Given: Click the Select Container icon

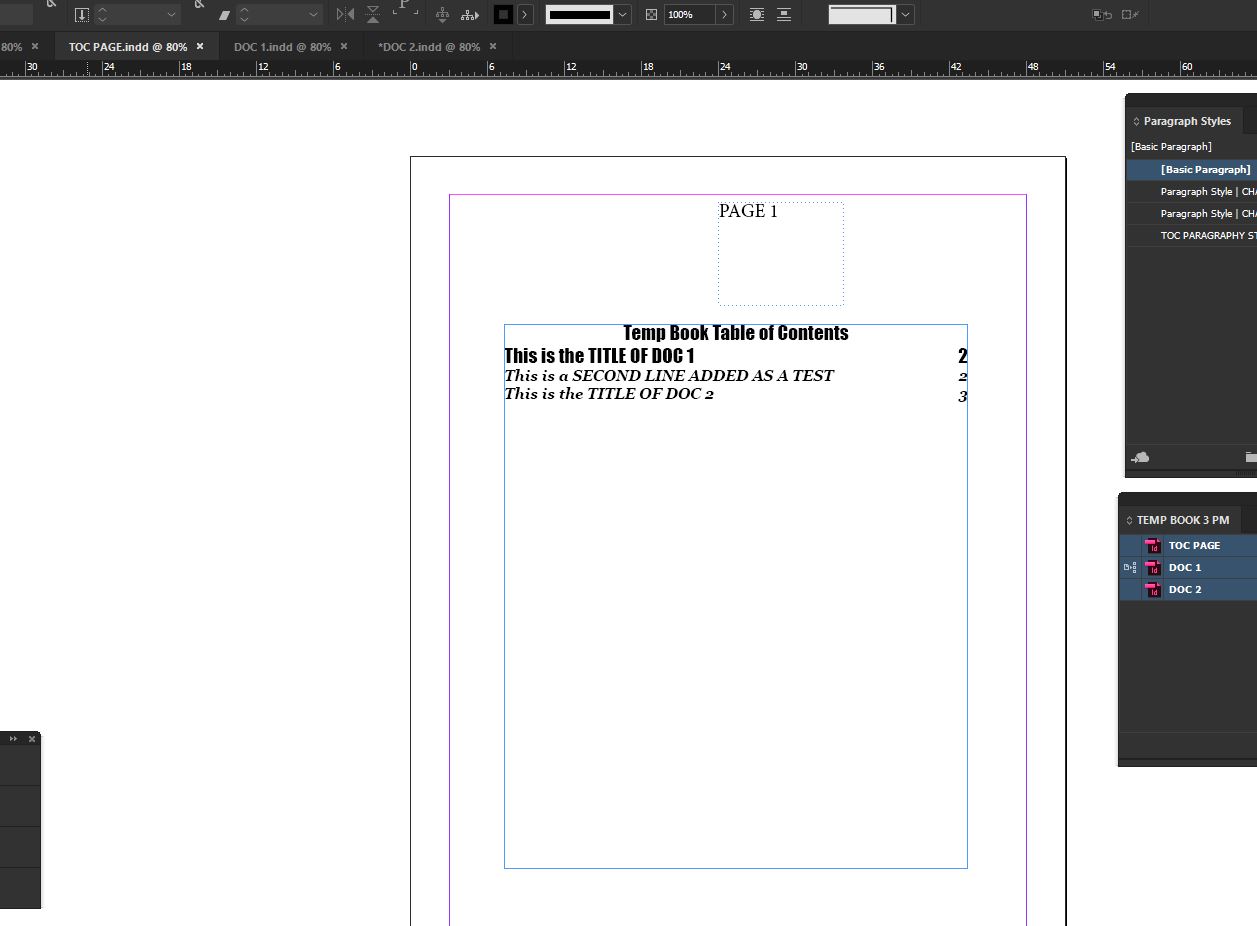Looking at the screenshot, I should point(442,15).
